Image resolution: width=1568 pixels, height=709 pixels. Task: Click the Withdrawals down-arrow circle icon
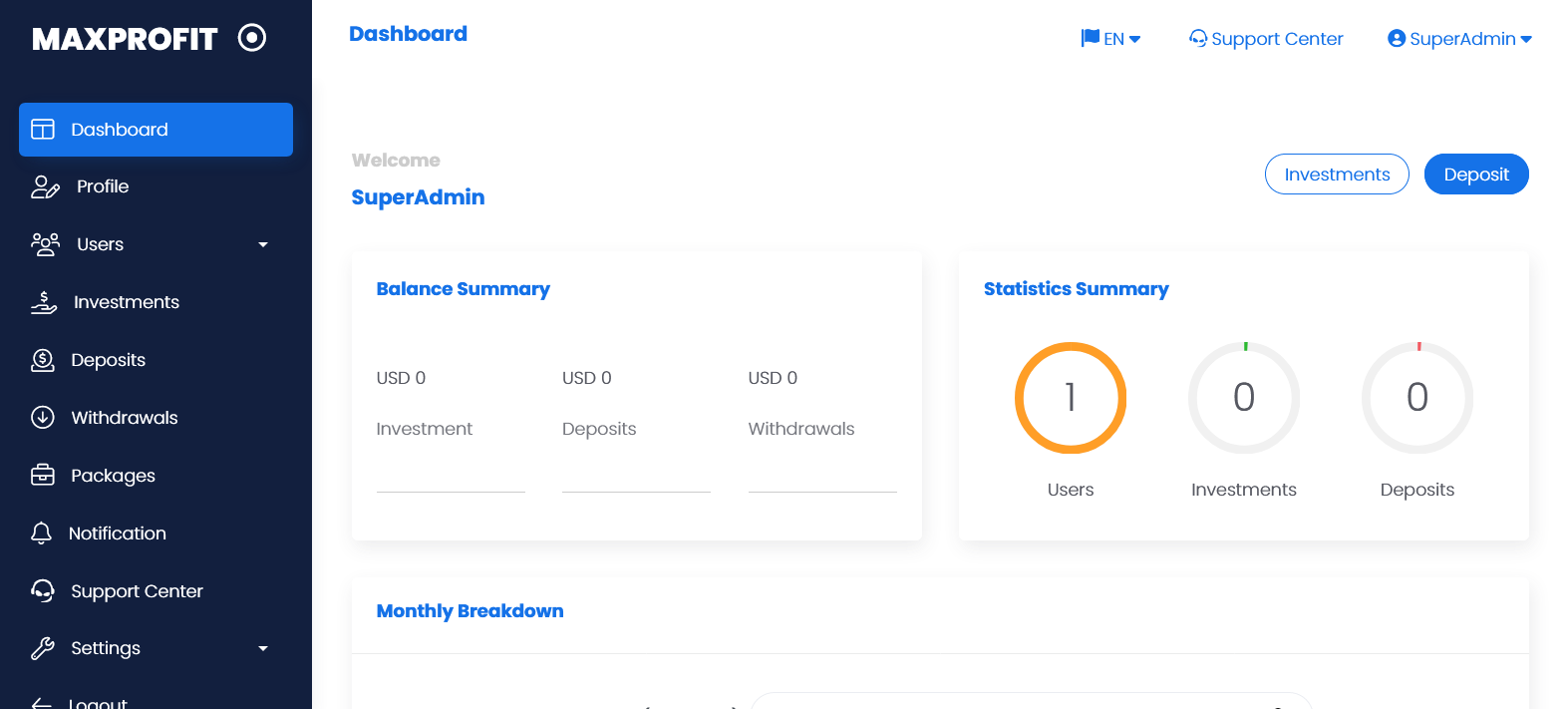point(43,418)
